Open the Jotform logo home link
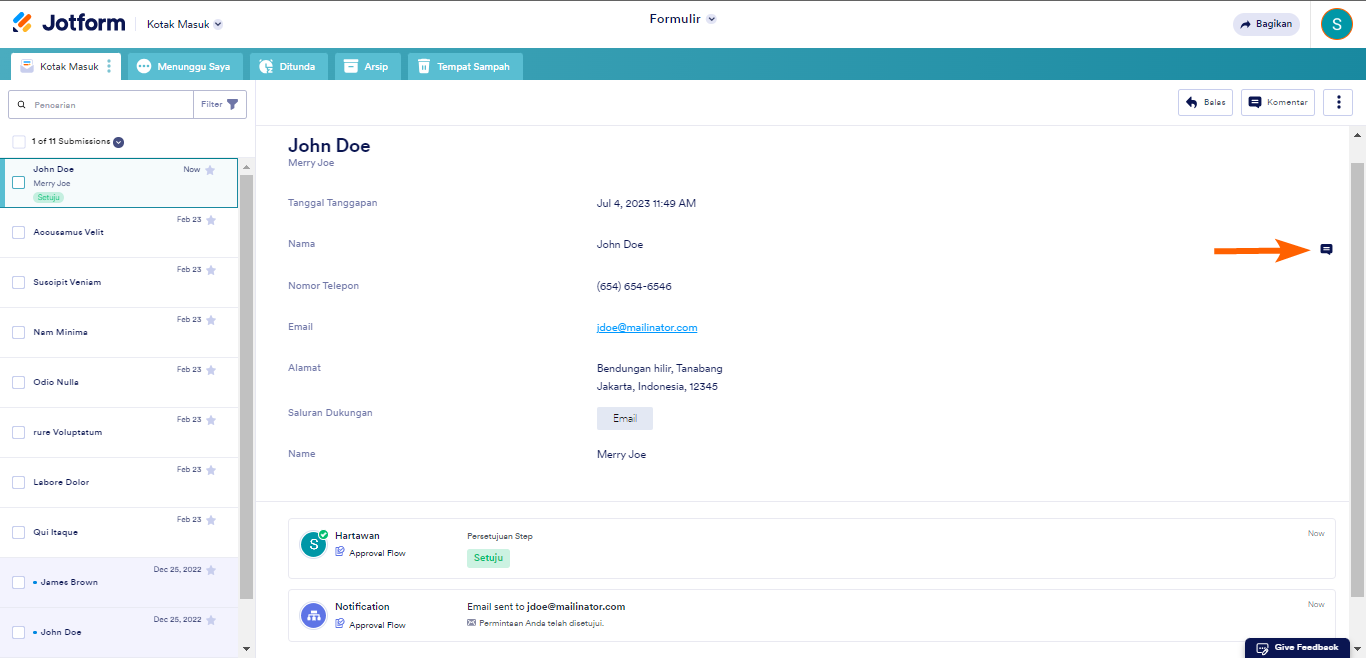 (70, 22)
